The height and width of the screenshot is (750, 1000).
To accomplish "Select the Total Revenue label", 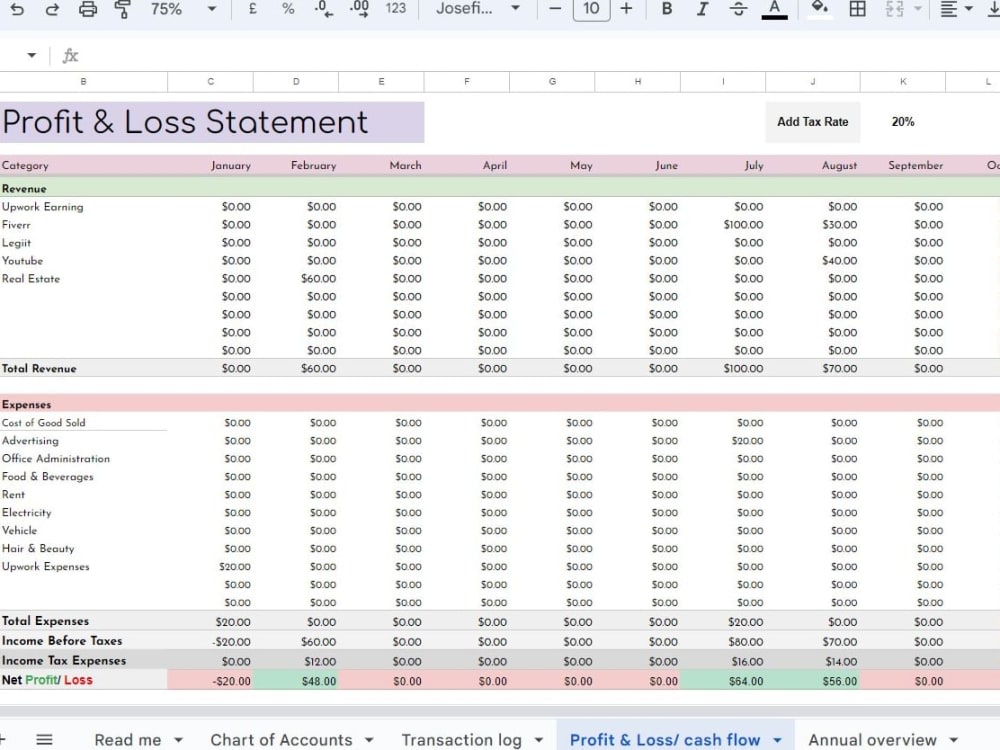I will tap(39, 369).
